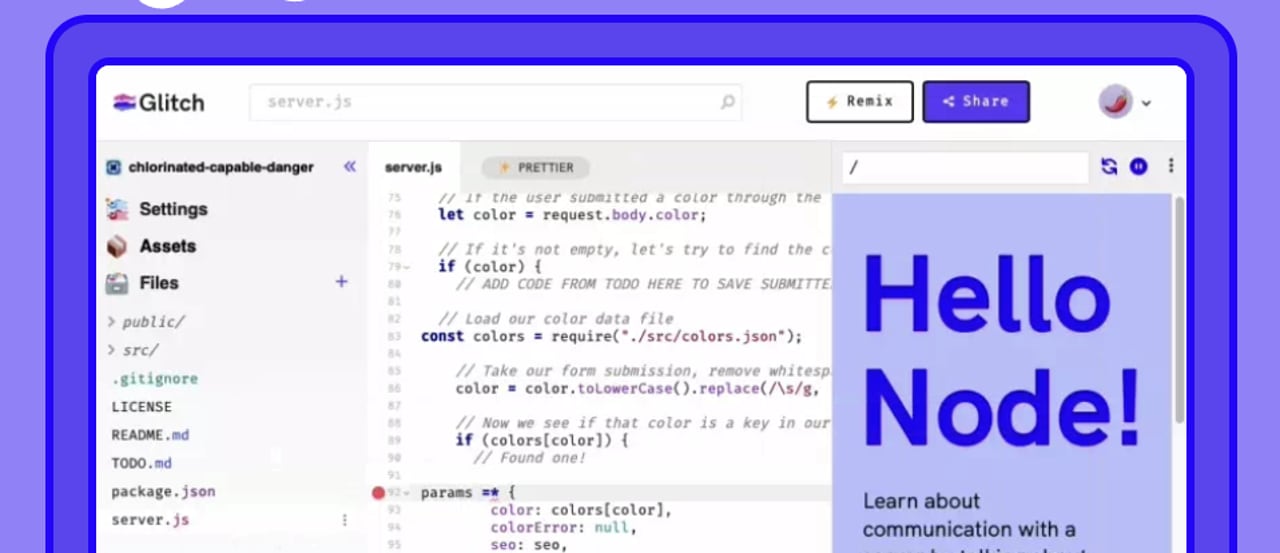Open the preview more options menu
The height and width of the screenshot is (553, 1280).
pos(1170,167)
